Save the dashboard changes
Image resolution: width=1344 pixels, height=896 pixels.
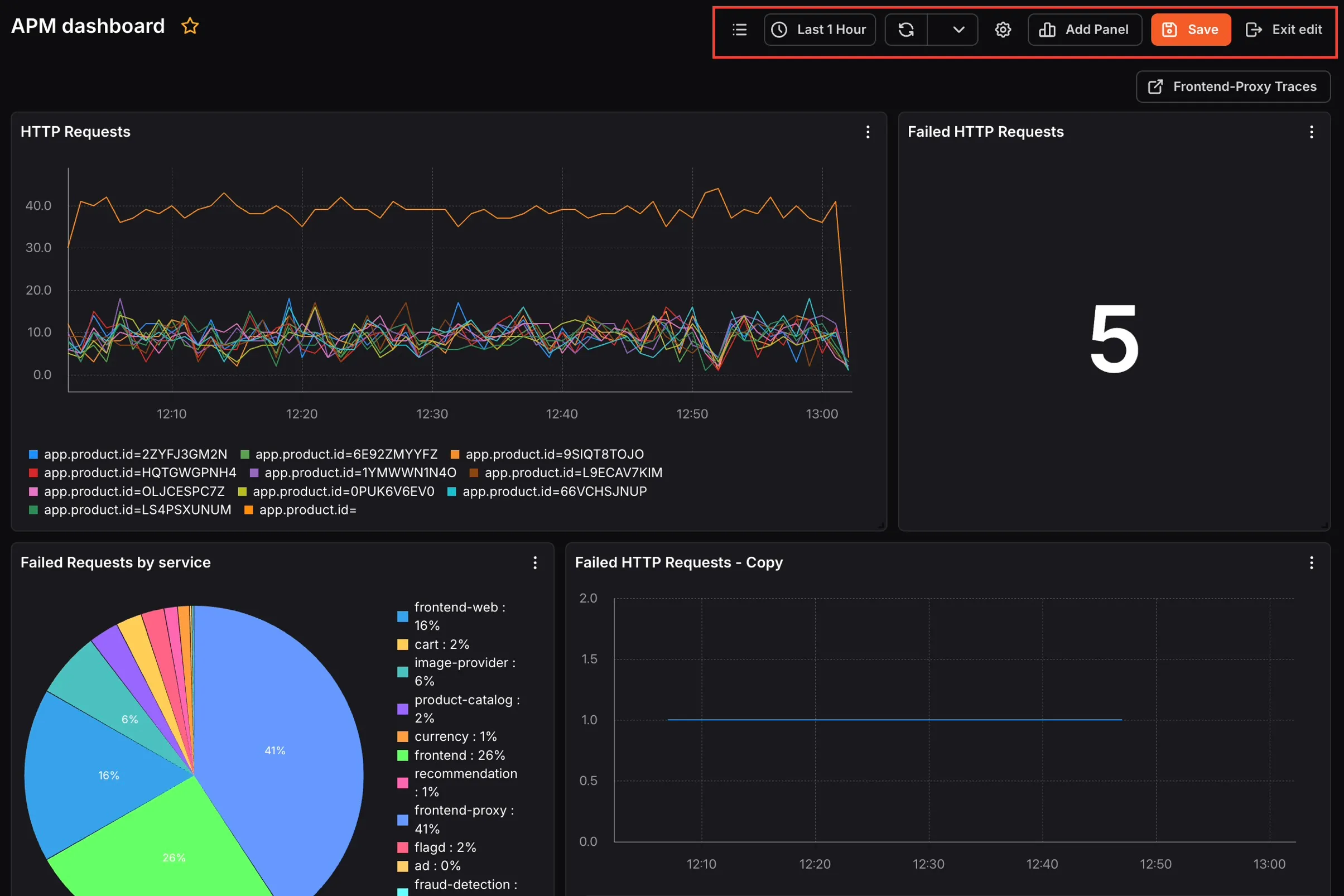click(1191, 30)
